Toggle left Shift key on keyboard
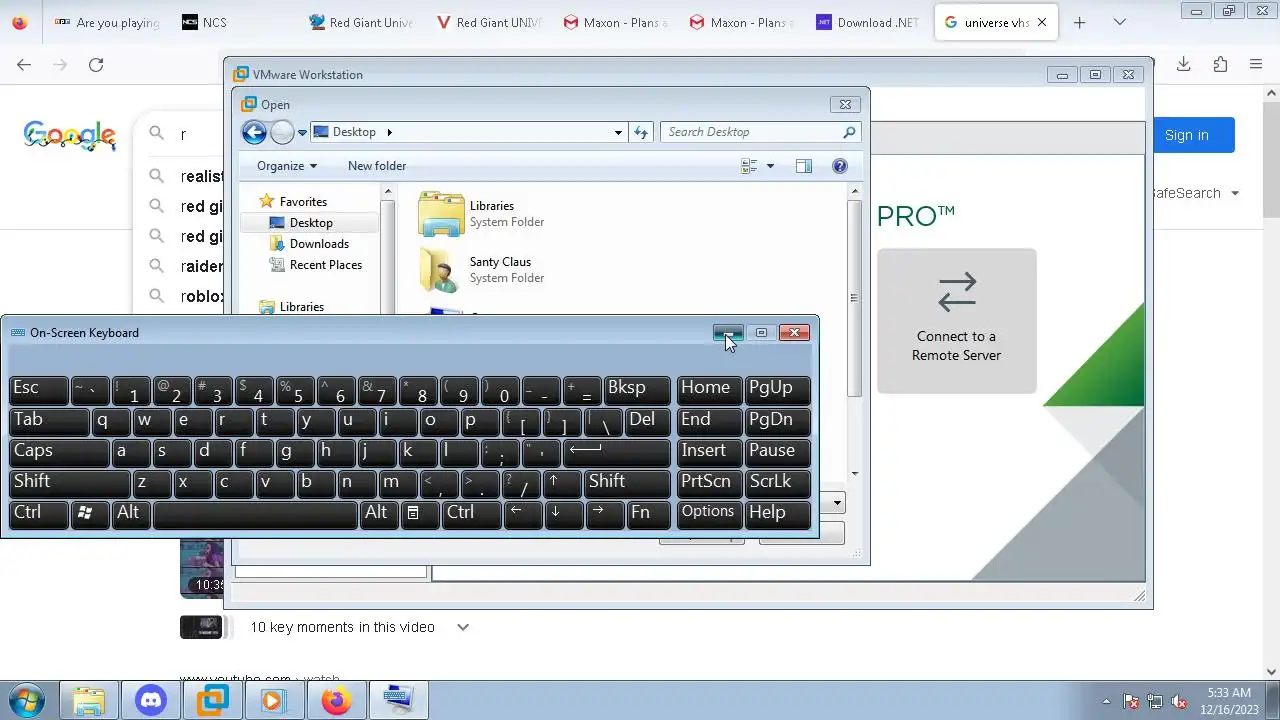1280x720 pixels. (x=69, y=482)
